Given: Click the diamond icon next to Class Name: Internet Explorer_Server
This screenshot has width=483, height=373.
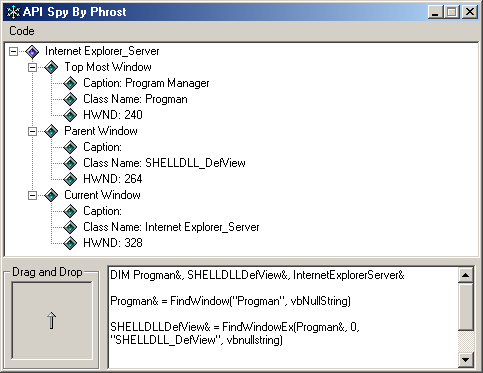Looking at the screenshot, I should 70,227.
